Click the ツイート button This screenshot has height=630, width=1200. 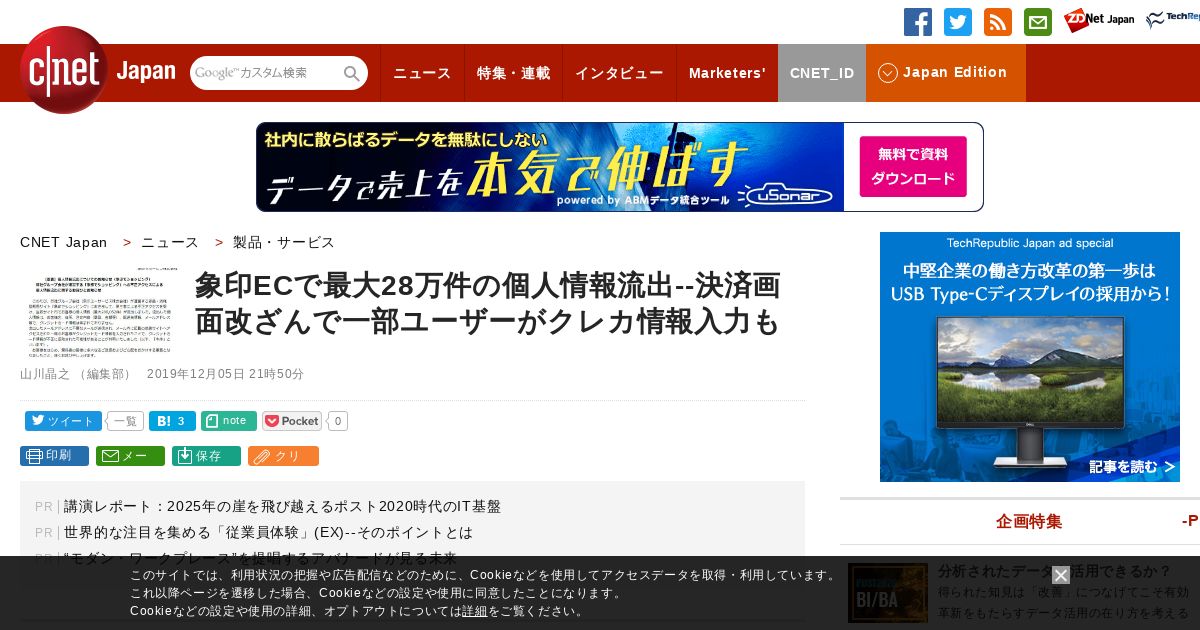point(63,421)
